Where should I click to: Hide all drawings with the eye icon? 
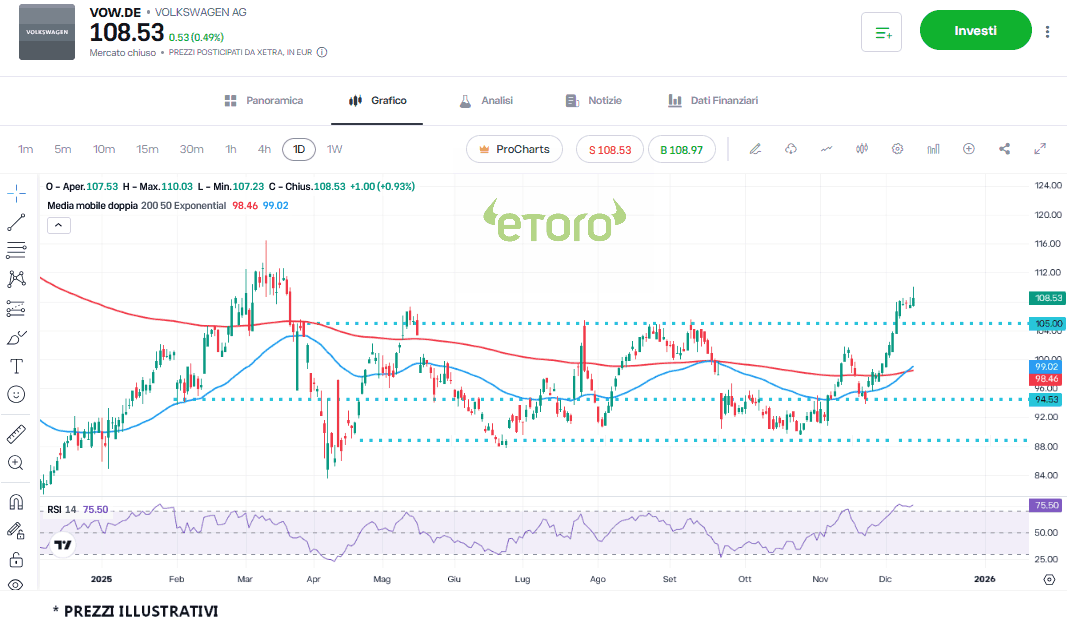(16, 585)
